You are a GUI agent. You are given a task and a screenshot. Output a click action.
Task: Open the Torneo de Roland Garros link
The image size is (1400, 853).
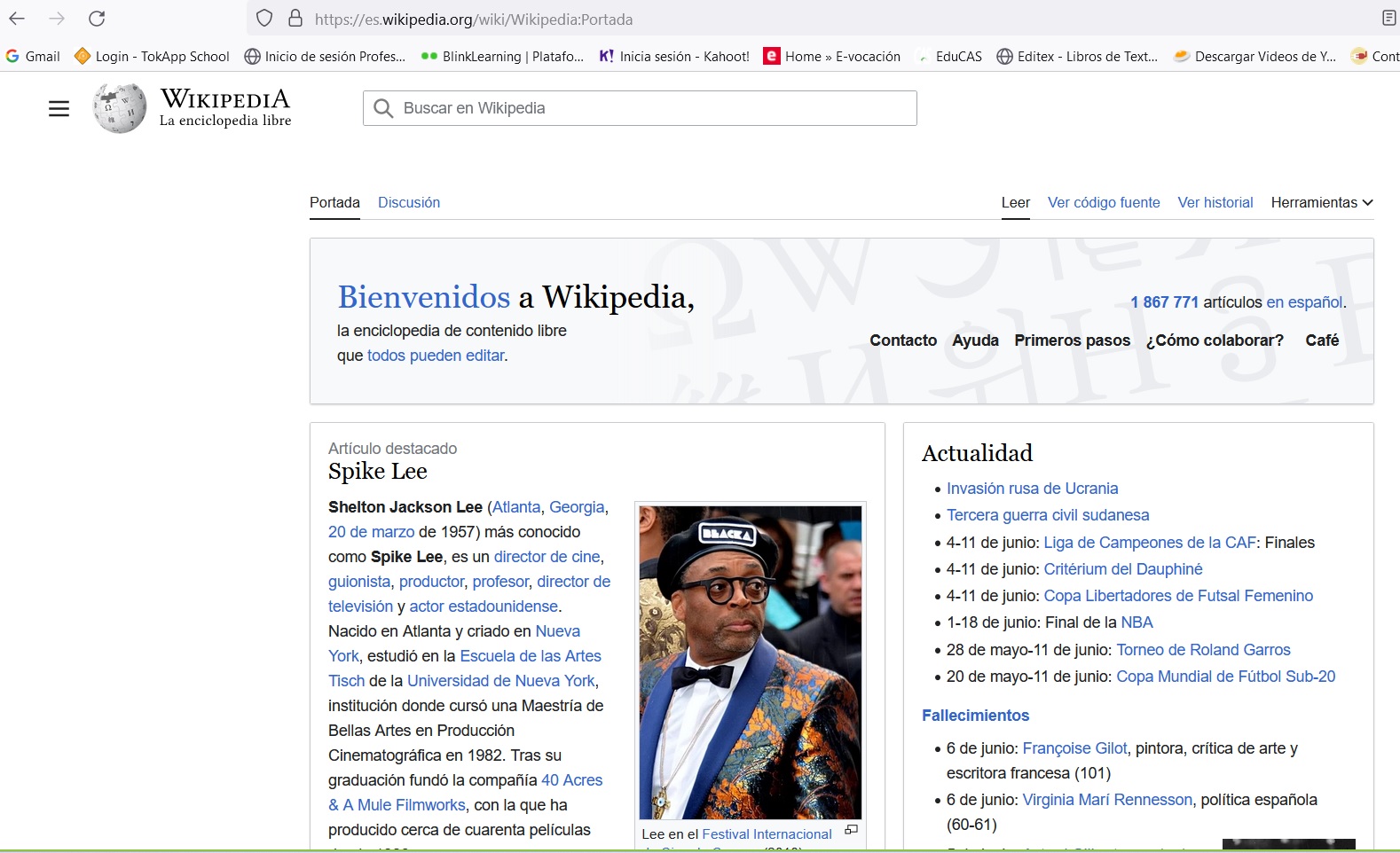tap(1202, 650)
